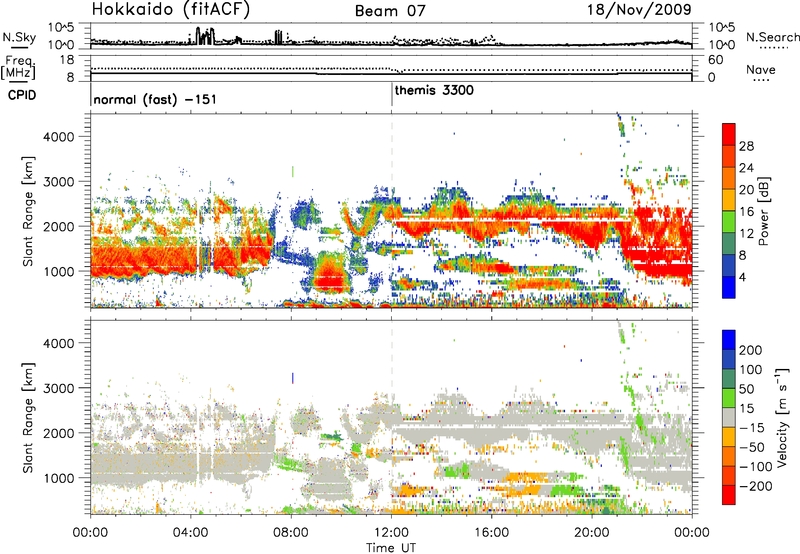This screenshot has height=554, width=800.
Task: Click the power panel 'Slant Range [km]' label
Action: tap(28, 211)
